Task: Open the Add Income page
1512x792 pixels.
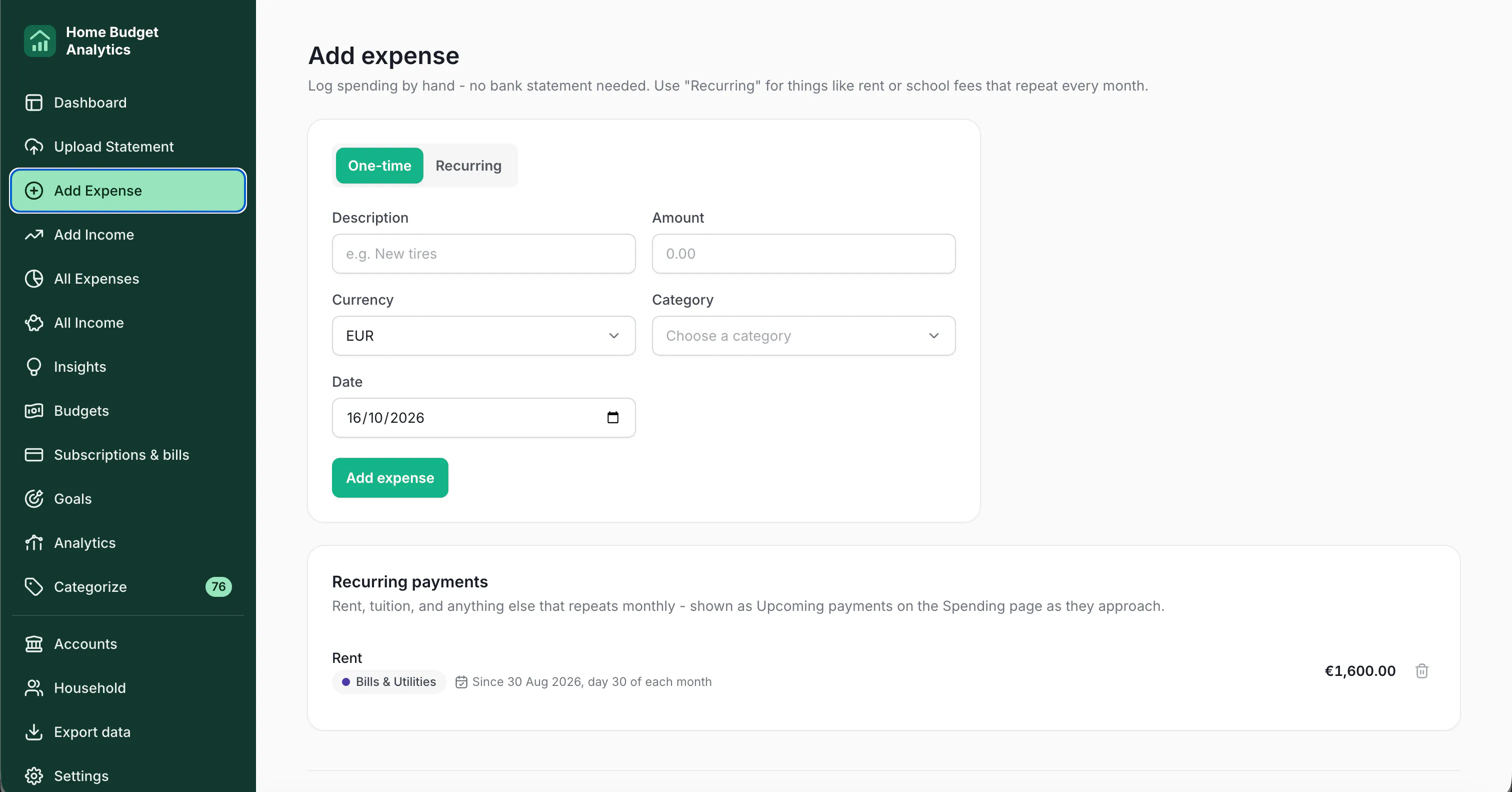Action: (127, 235)
